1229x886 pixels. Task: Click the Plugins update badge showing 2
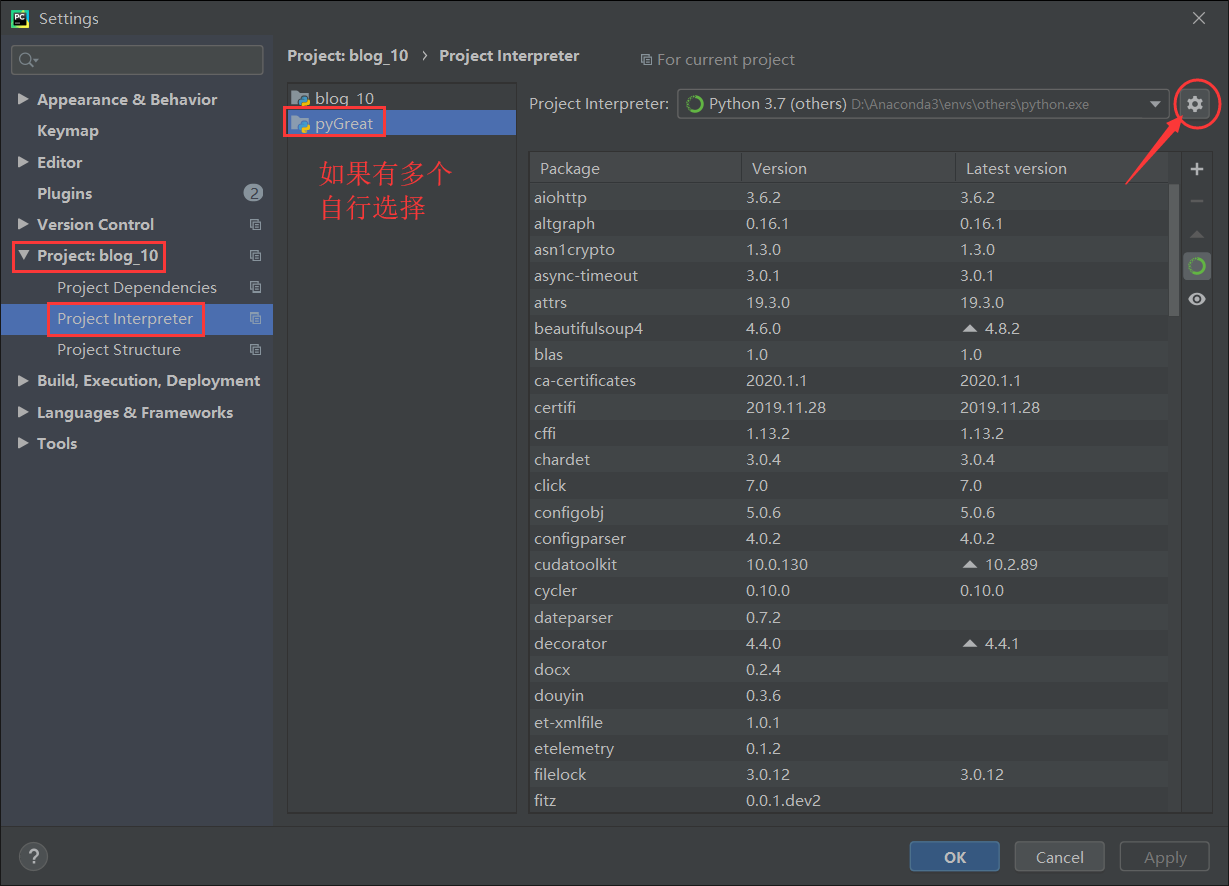253,193
